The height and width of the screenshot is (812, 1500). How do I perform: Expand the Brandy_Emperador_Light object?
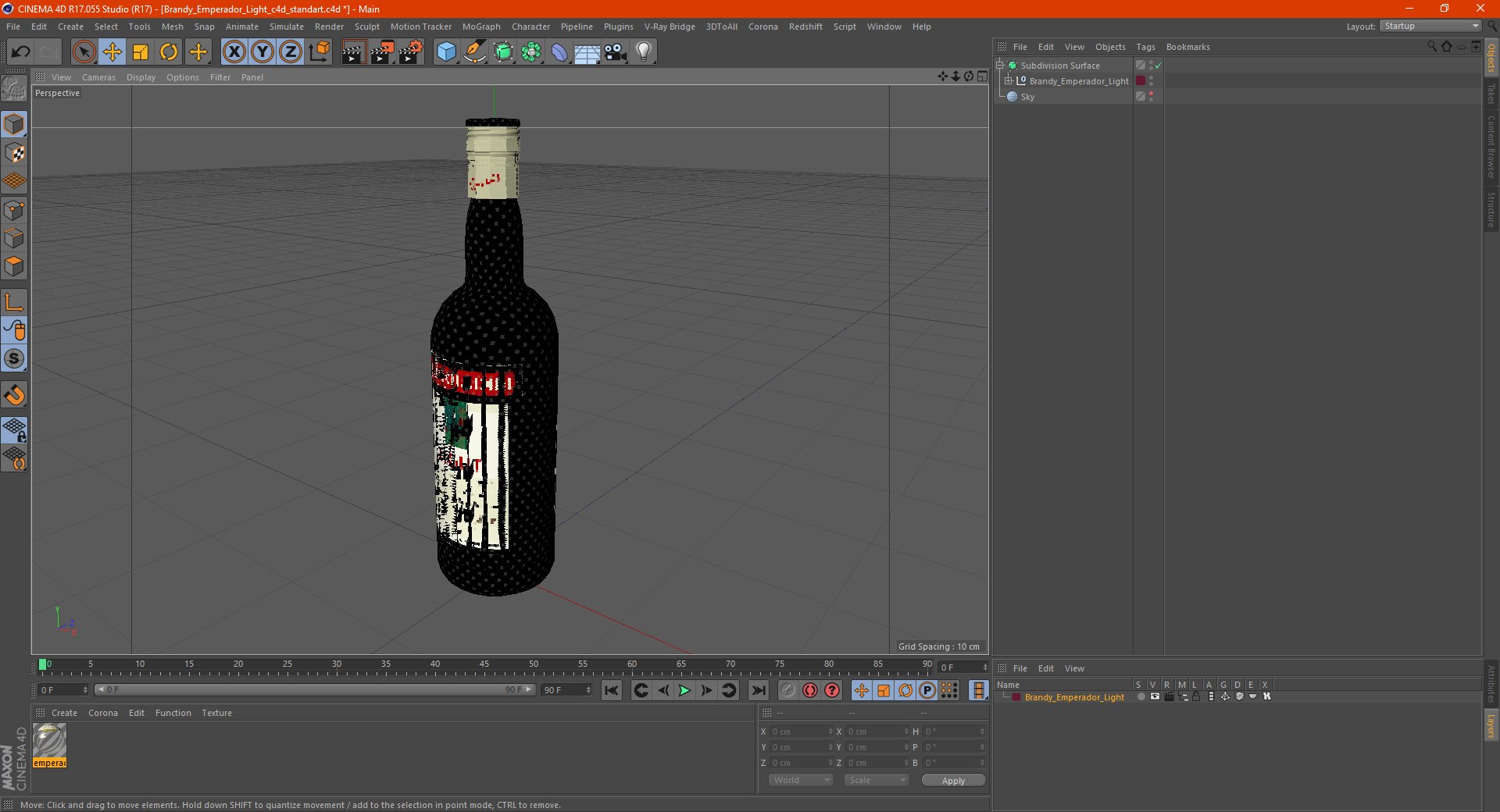1009,81
